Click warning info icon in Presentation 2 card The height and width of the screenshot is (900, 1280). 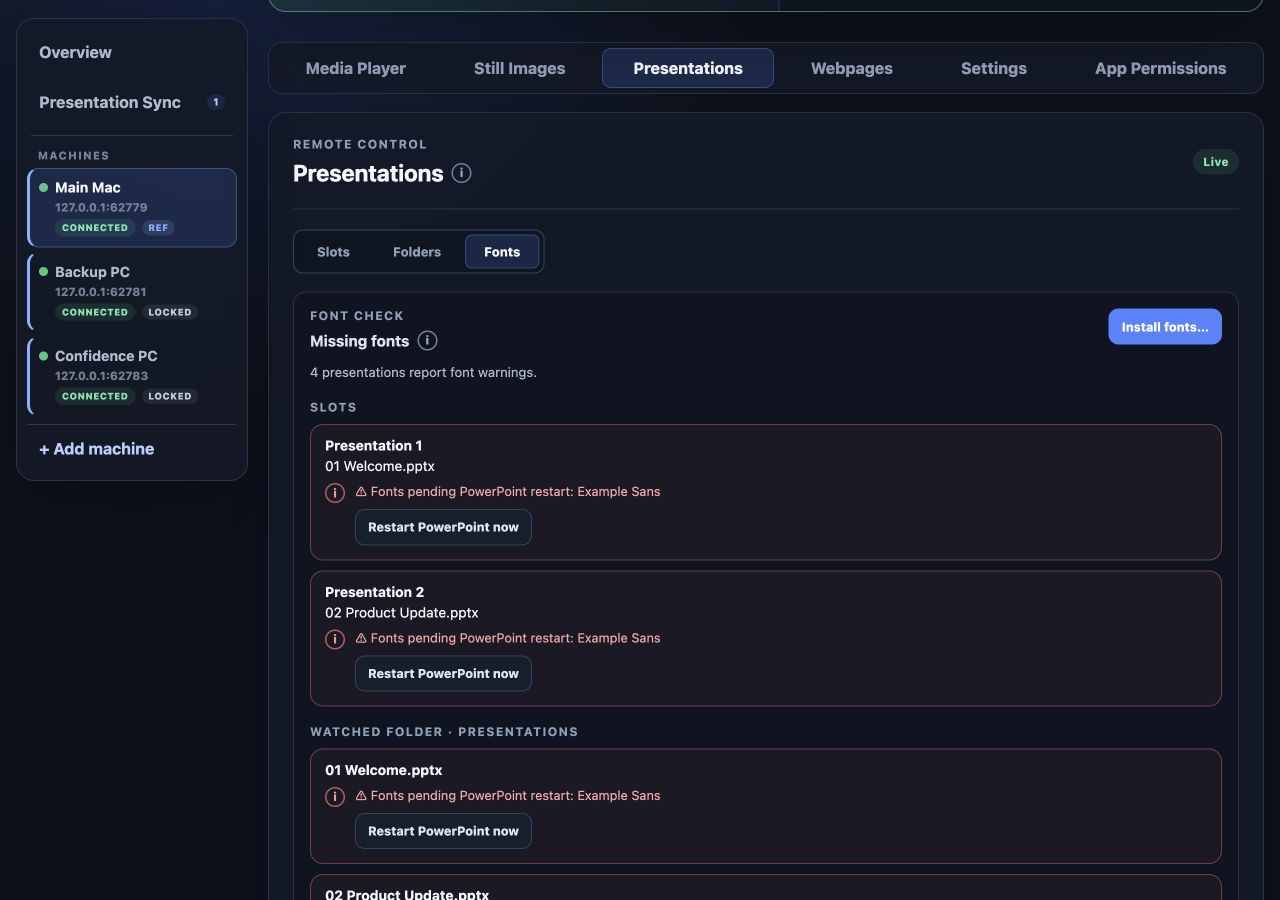pos(335,639)
